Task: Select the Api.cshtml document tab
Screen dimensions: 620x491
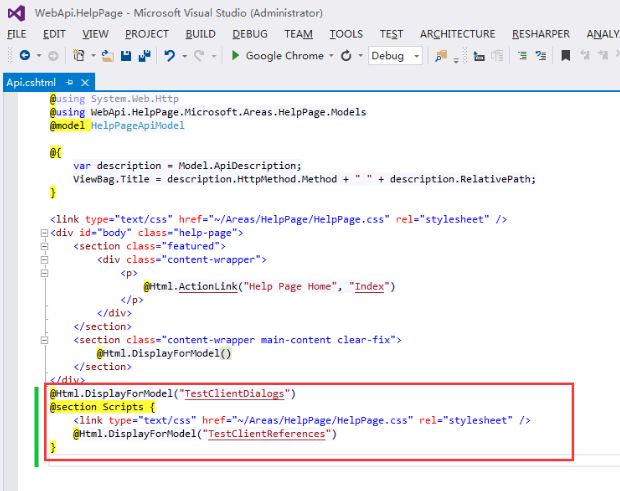Action: click(x=31, y=83)
